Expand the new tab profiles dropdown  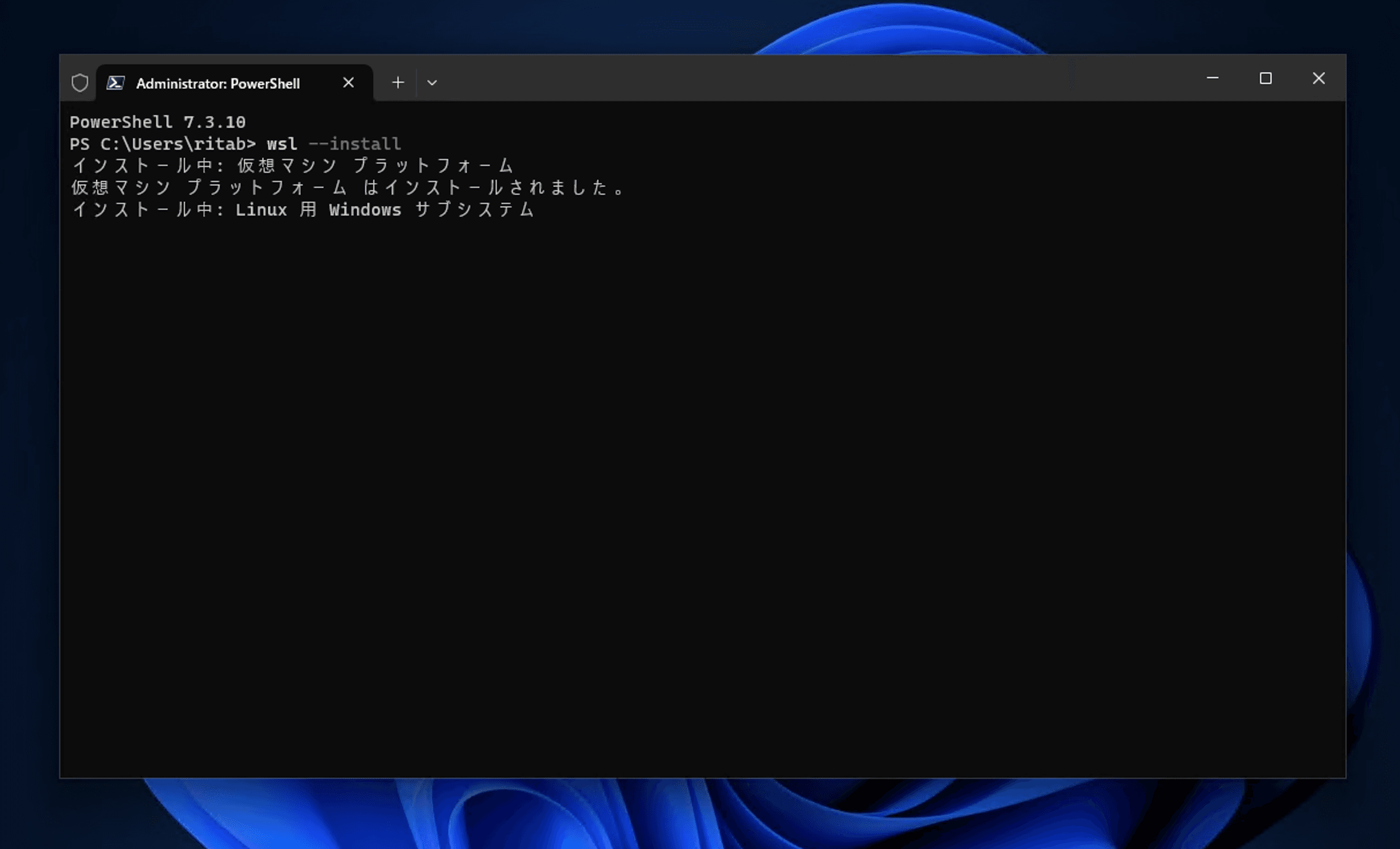point(432,83)
